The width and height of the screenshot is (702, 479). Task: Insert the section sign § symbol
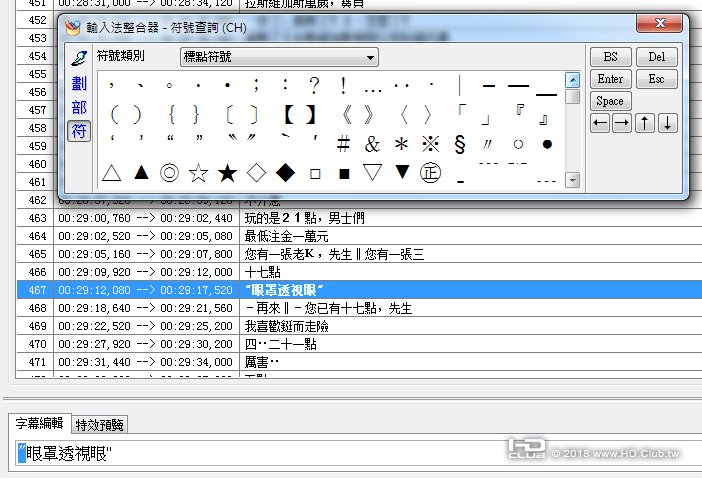pyautogui.click(x=460, y=144)
